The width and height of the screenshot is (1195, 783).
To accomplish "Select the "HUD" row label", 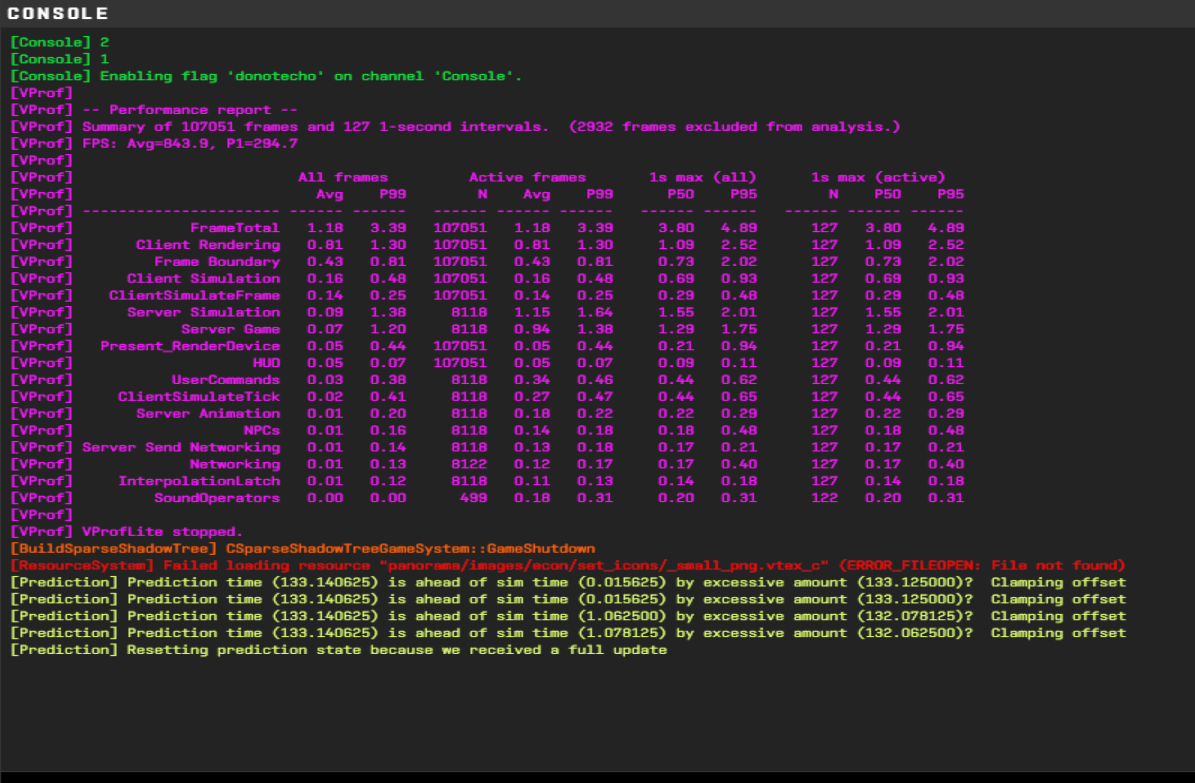I will (x=267, y=362).
